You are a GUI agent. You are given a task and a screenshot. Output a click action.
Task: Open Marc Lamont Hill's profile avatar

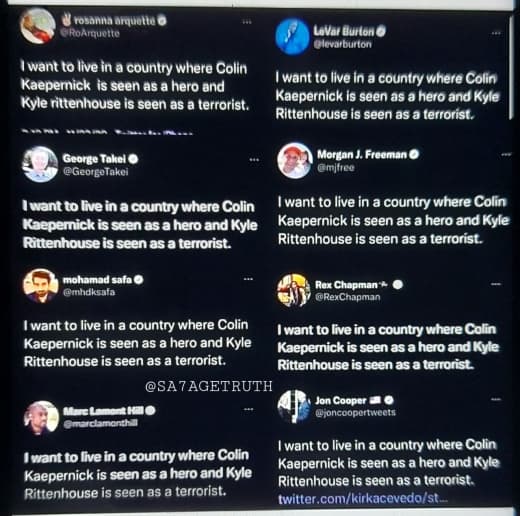tap(41, 418)
